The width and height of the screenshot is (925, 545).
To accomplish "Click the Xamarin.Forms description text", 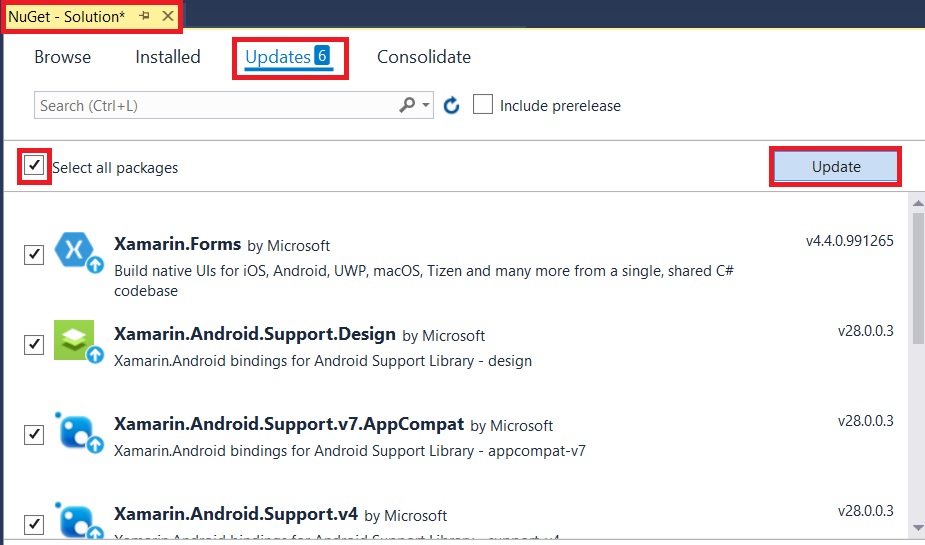I will coord(424,281).
